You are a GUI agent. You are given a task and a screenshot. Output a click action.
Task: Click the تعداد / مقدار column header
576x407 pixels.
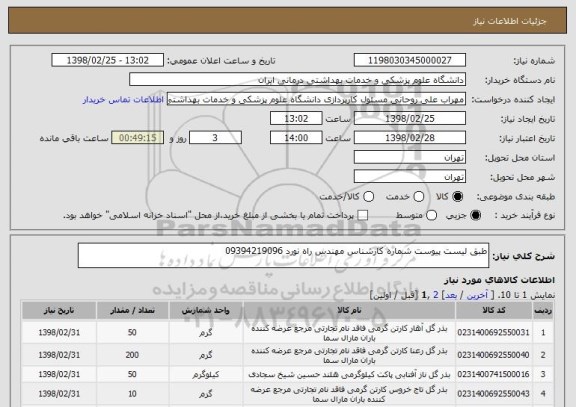click(133, 311)
